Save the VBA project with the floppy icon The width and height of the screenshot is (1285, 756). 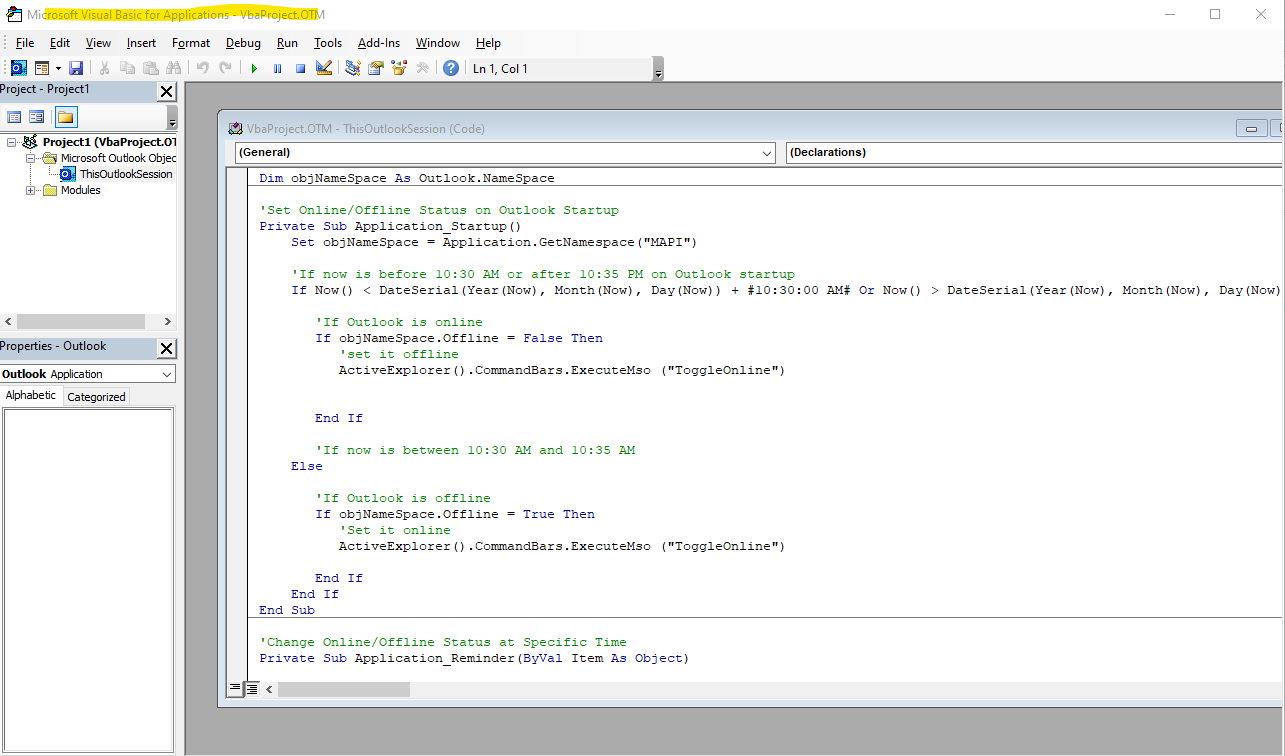click(76, 68)
